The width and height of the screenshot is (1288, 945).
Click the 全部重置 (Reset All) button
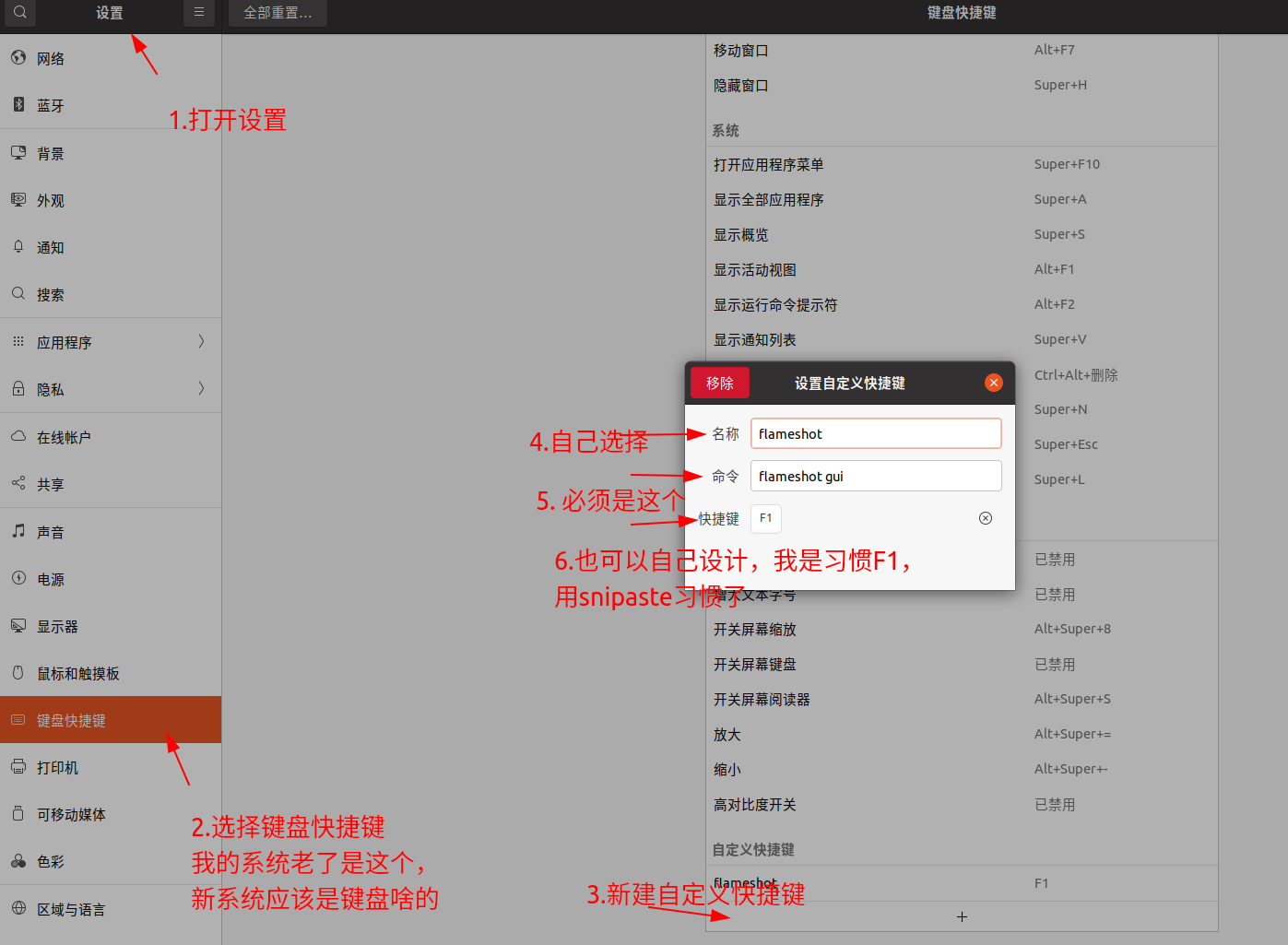pyautogui.click(x=277, y=13)
